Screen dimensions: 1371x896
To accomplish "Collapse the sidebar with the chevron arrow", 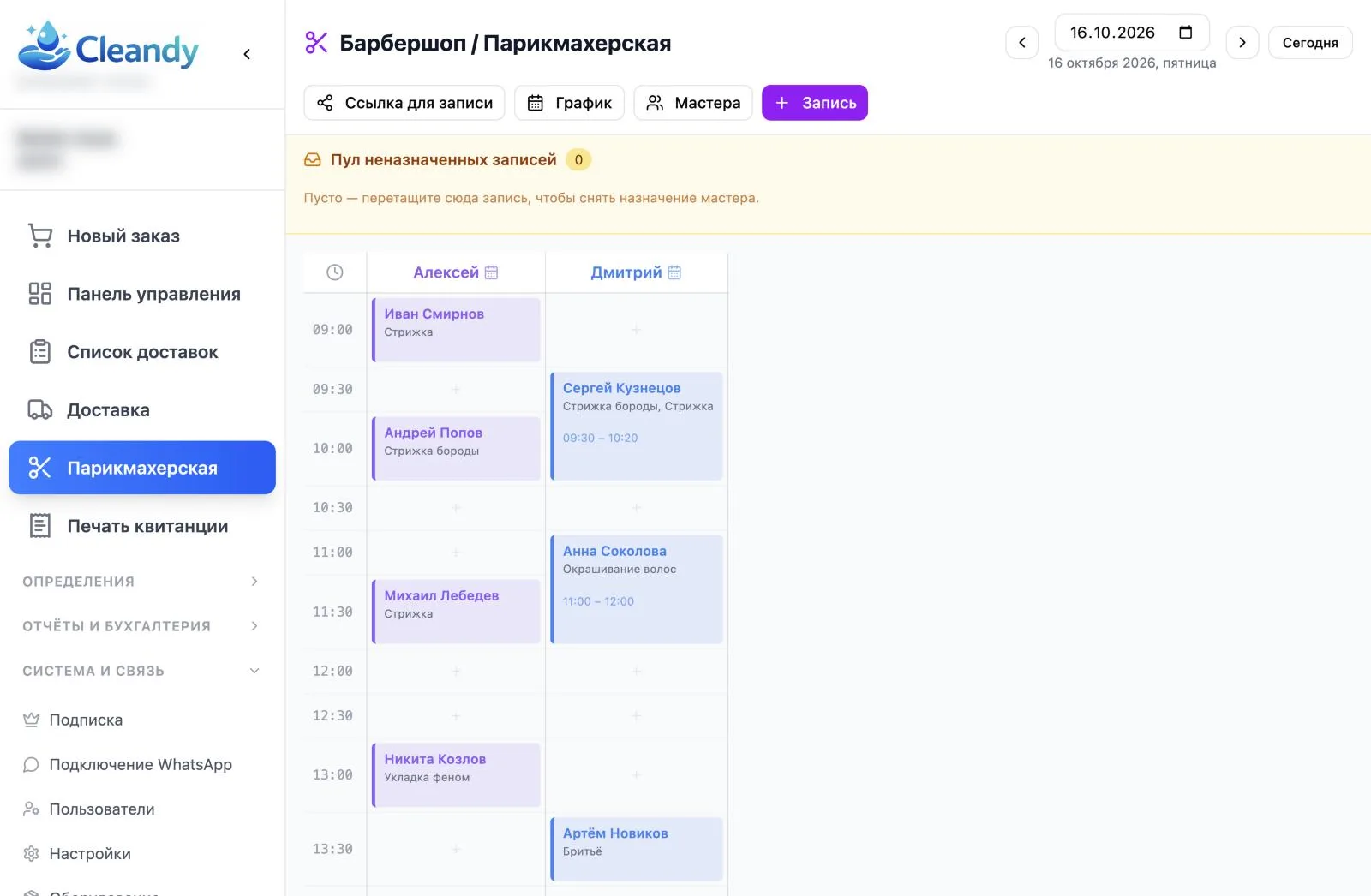I will 247,54.
